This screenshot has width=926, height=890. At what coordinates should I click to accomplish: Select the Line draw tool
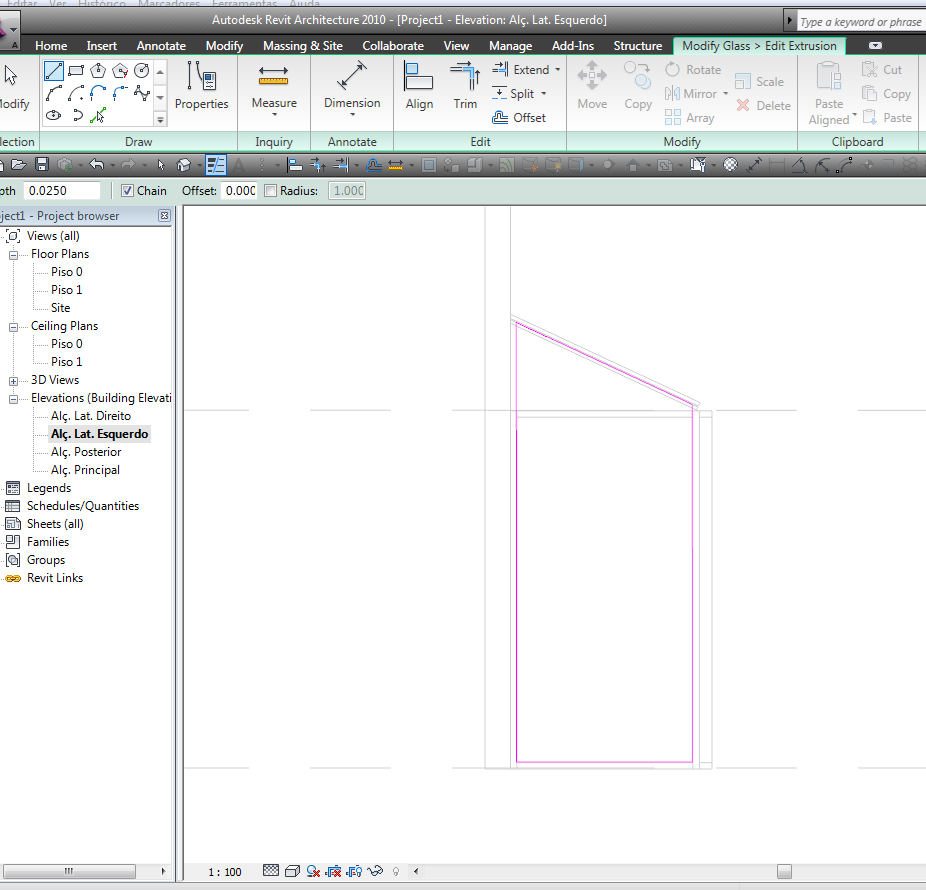click(54, 71)
